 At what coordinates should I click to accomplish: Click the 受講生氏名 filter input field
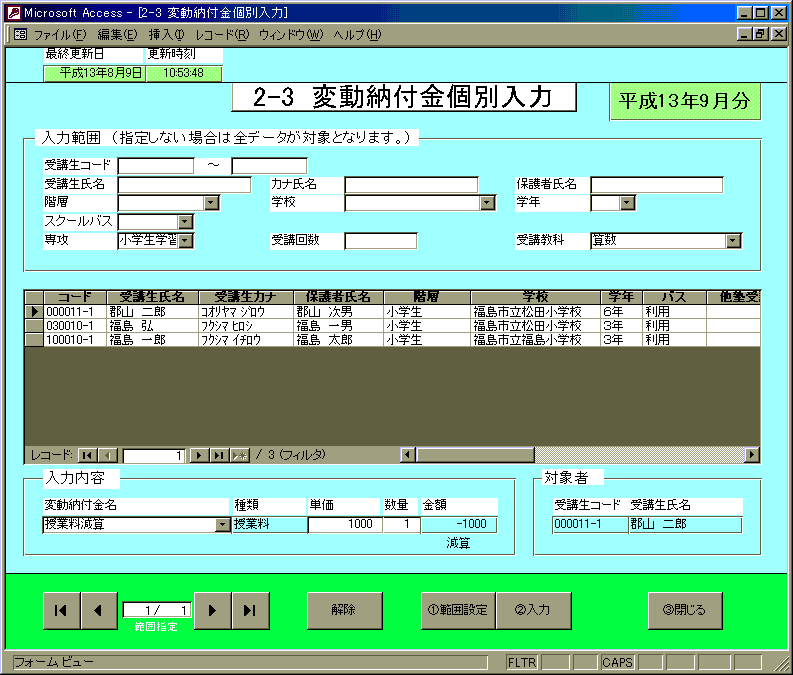click(x=185, y=185)
